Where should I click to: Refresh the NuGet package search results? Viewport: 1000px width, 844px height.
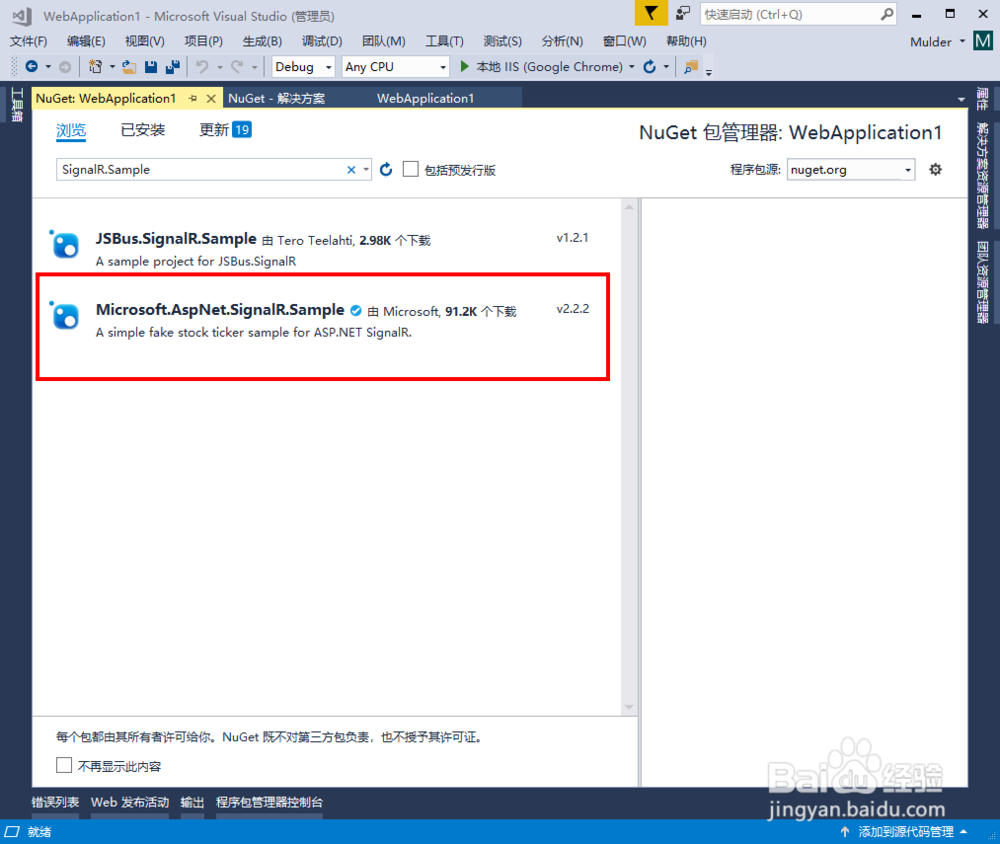pos(386,169)
